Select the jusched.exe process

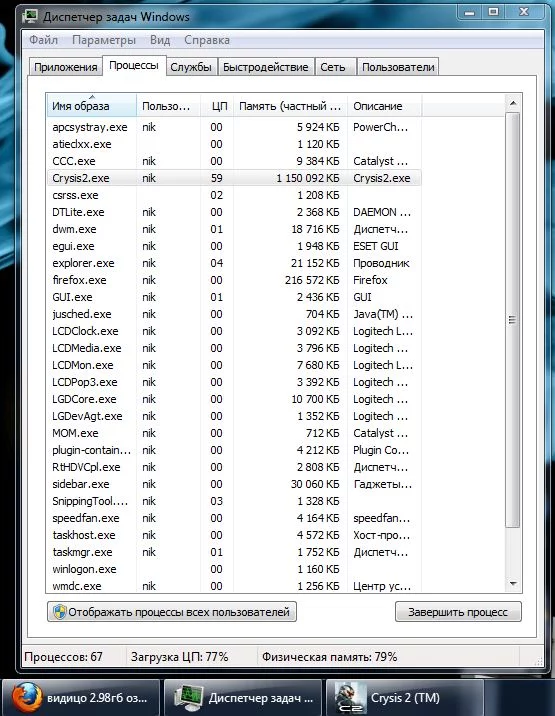point(234,314)
